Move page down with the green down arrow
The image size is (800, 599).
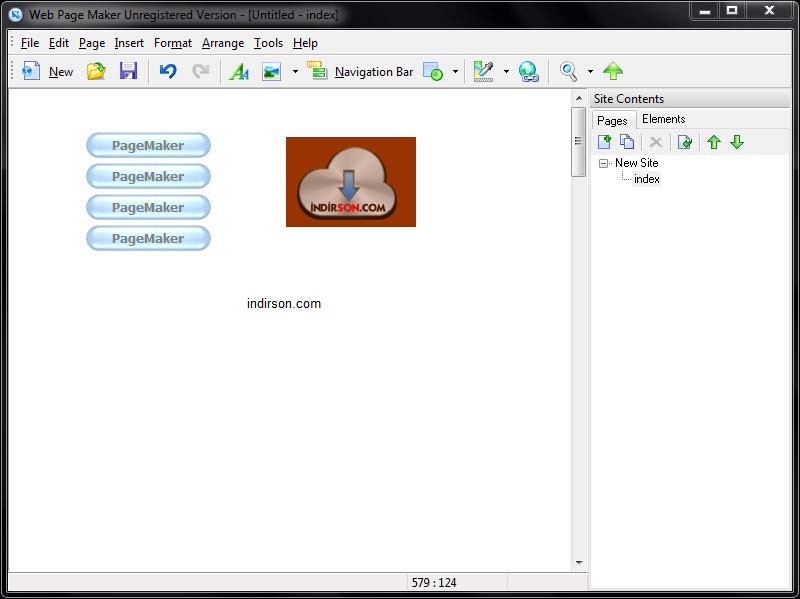pos(737,142)
